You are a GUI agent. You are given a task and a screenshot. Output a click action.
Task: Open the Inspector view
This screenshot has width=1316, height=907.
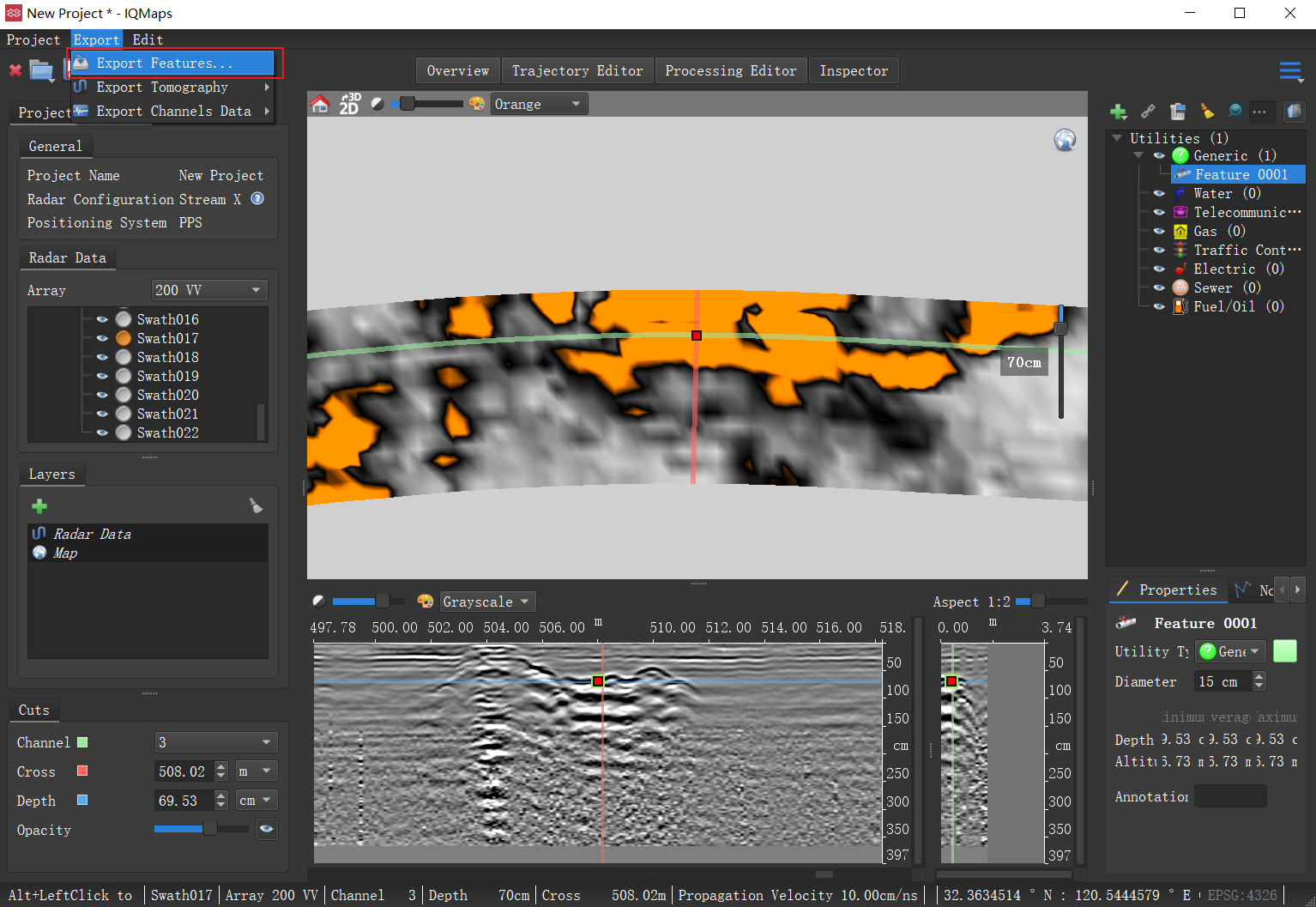click(x=854, y=70)
